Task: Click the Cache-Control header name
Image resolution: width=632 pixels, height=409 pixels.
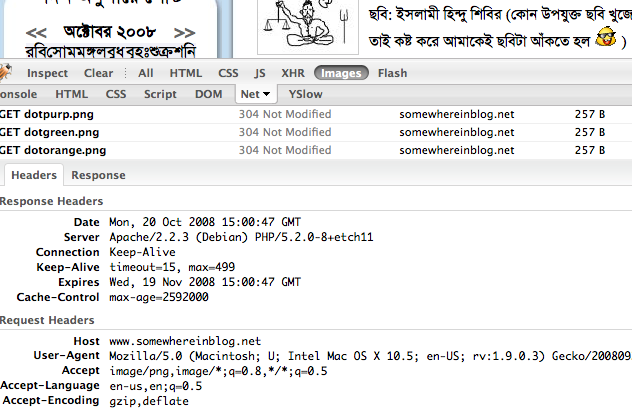Action: (58, 297)
